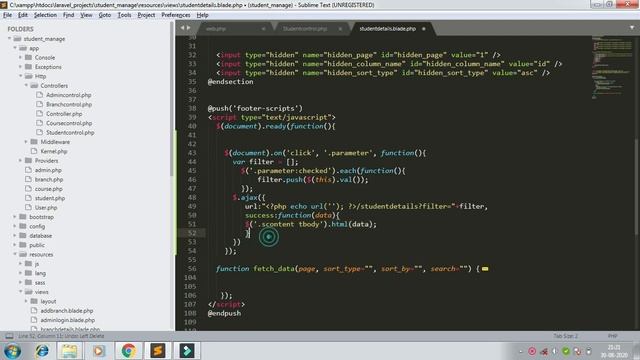Launch Internet Explorer from taskbar
The image size is (640, 360).
42,351
